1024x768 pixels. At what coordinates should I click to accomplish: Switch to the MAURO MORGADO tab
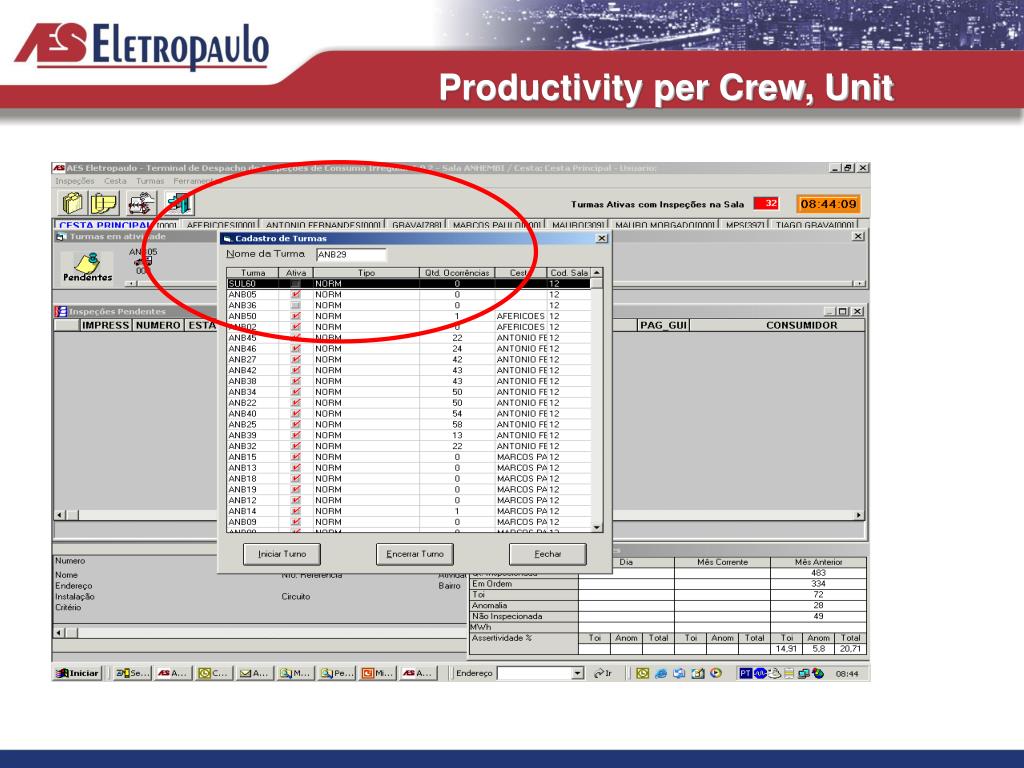pos(665,225)
